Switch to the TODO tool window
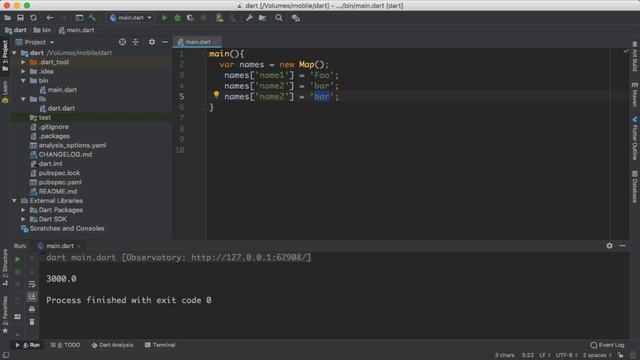 click(x=65, y=345)
